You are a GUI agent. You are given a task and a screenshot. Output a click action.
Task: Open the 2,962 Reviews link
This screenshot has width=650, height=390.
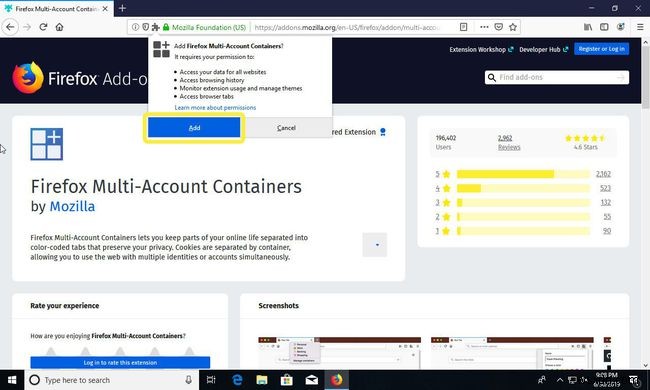click(x=509, y=143)
